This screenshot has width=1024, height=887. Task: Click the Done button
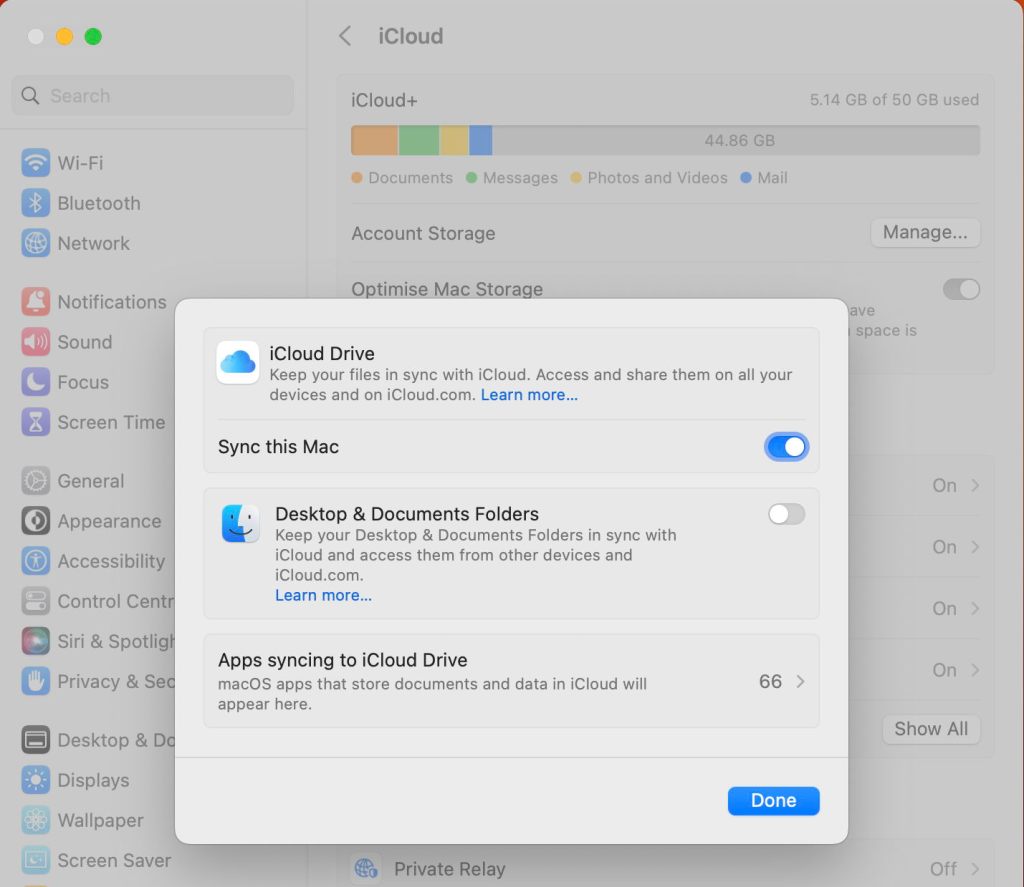click(773, 801)
